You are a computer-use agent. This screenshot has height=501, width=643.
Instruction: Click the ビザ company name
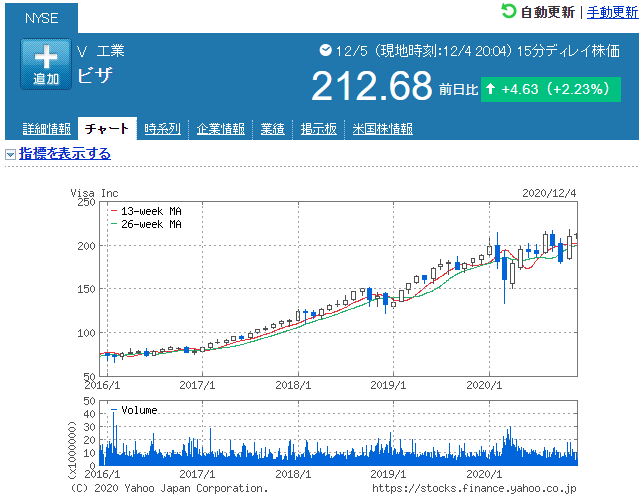(x=95, y=75)
